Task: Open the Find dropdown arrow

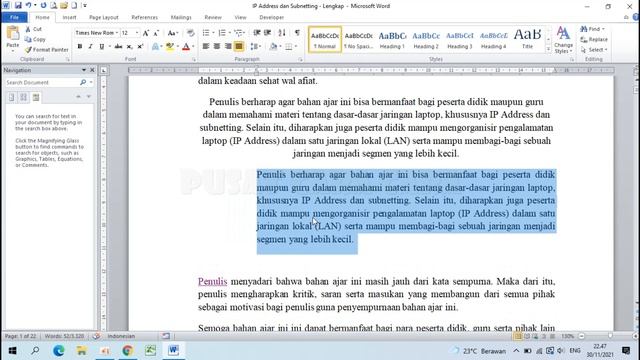Action: click(603, 29)
